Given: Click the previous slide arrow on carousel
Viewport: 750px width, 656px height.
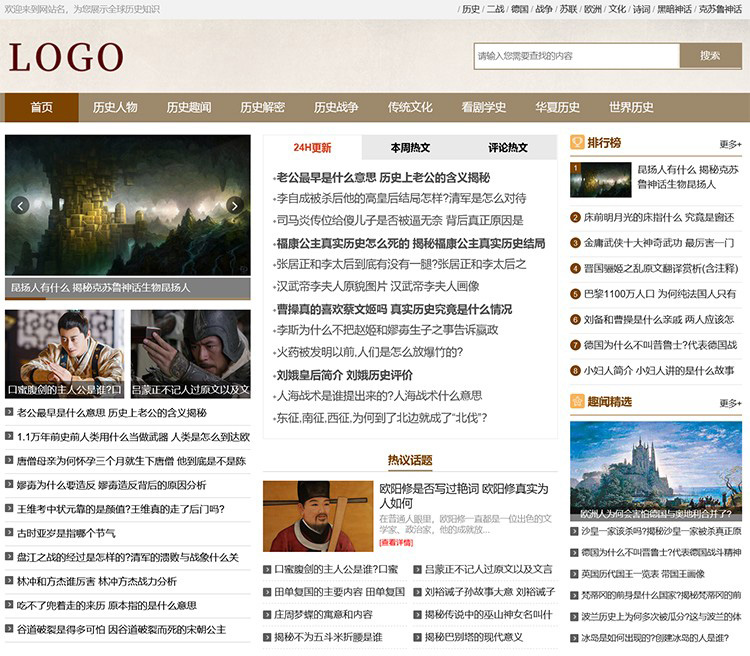Looking at the screenshot, I should pyautogui.click(x=20, y=206).
